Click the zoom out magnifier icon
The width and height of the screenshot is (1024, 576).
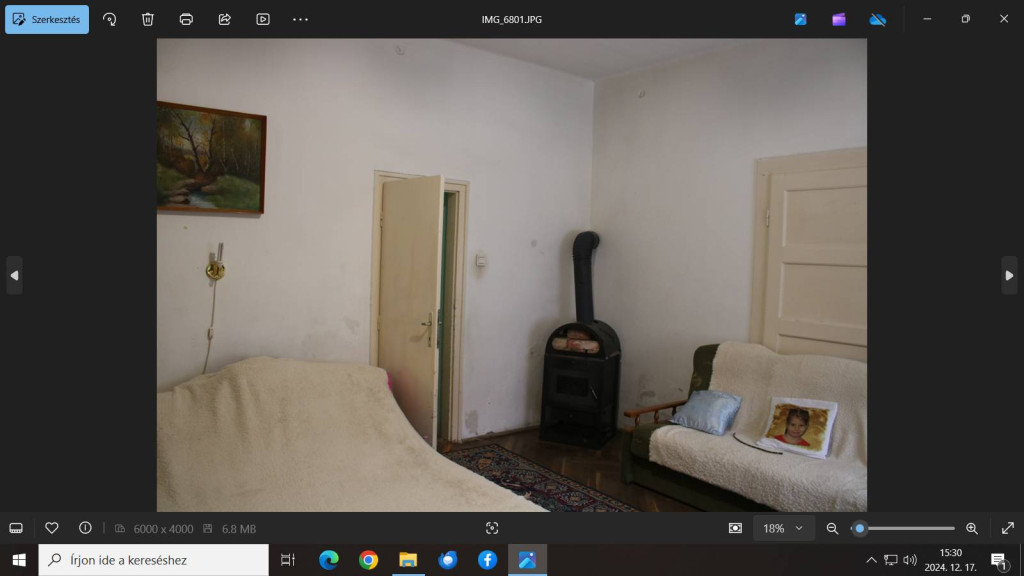tap(832, 528)
